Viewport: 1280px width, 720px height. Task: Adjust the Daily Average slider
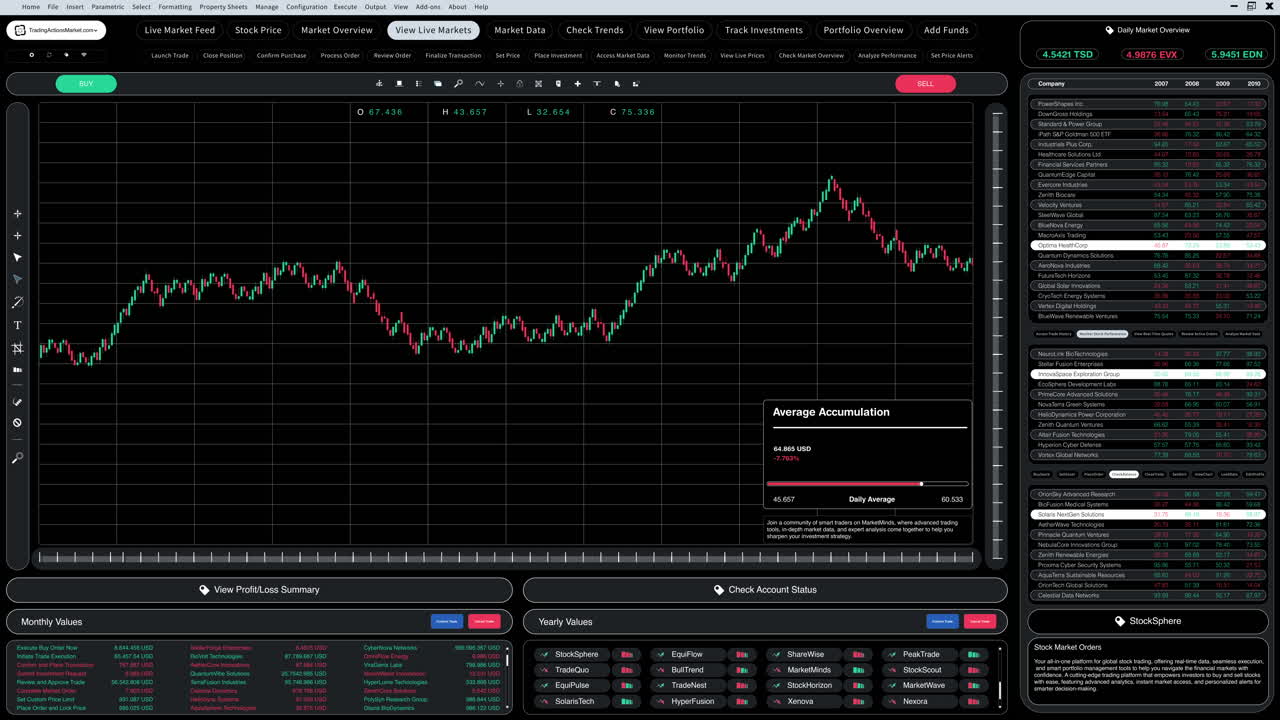click(x=920, y=483)
